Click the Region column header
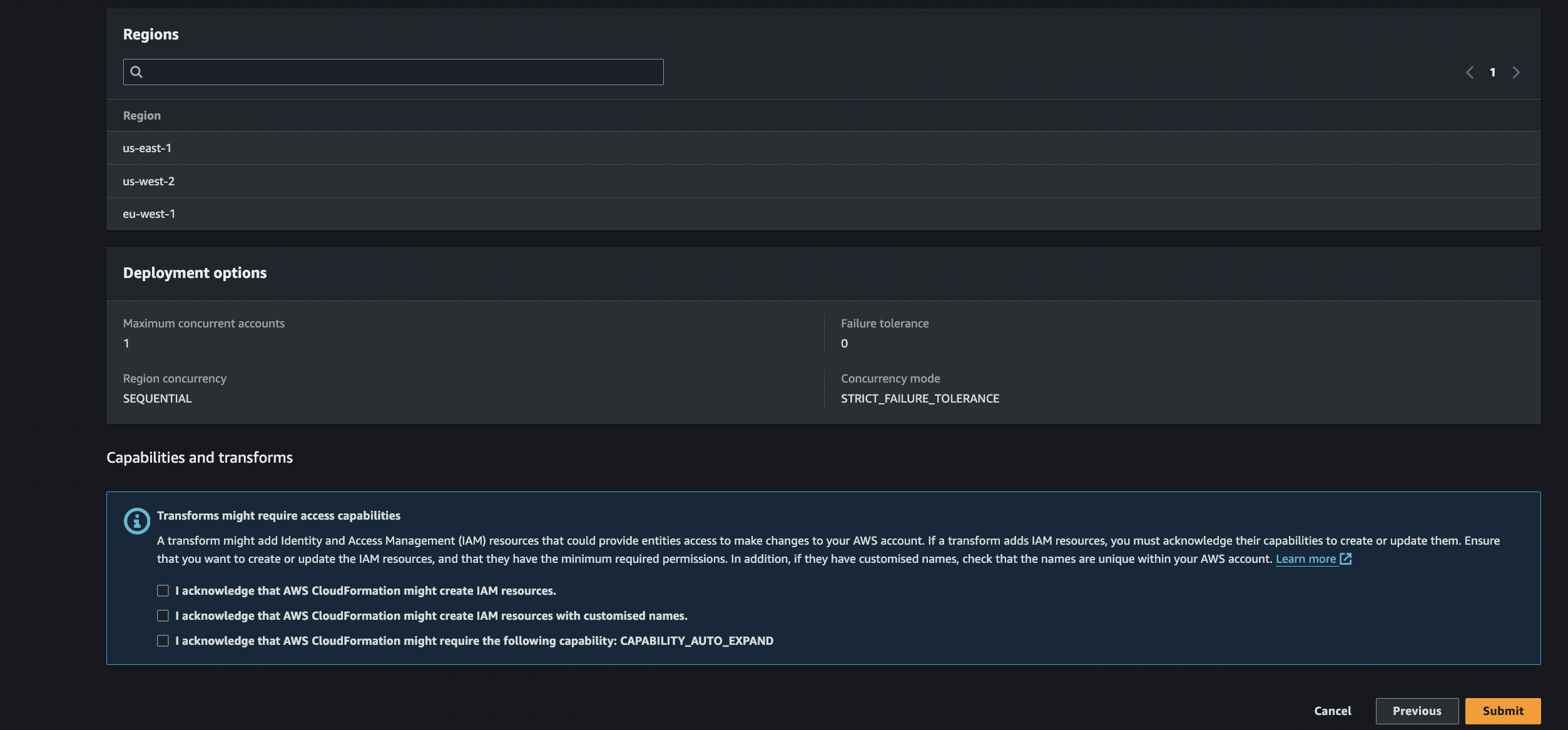This screenshot has width=1568, height=730. [142, 116]
